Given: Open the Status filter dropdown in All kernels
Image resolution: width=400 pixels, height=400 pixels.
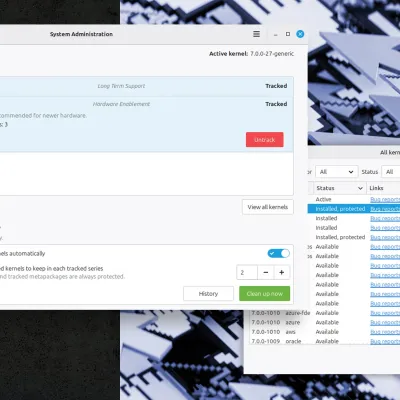Looking at the screenshot, I should click(x=391, y=172).
